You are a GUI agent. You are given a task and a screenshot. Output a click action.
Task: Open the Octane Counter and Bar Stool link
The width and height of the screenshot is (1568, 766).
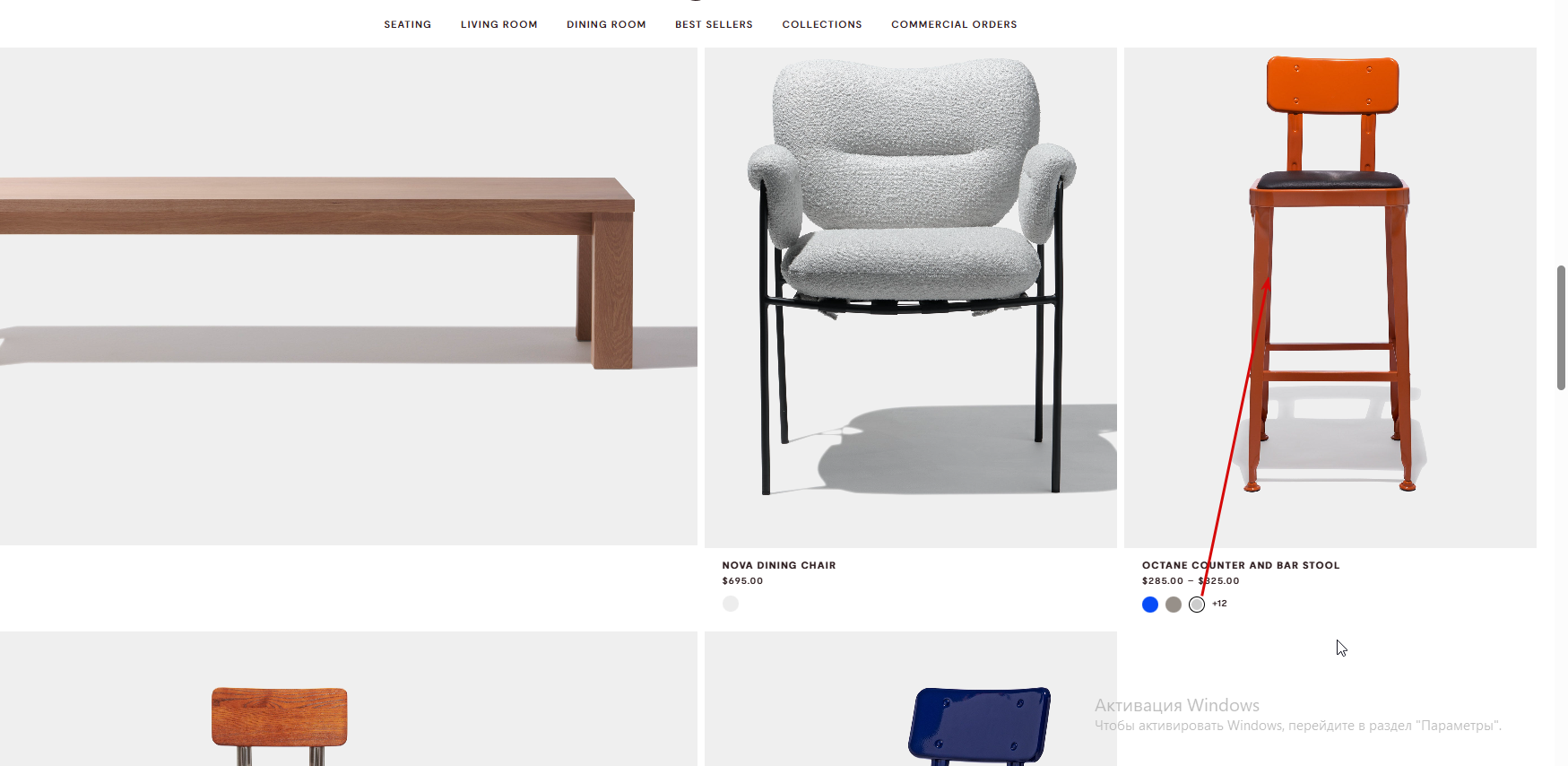pos(1241,565)
